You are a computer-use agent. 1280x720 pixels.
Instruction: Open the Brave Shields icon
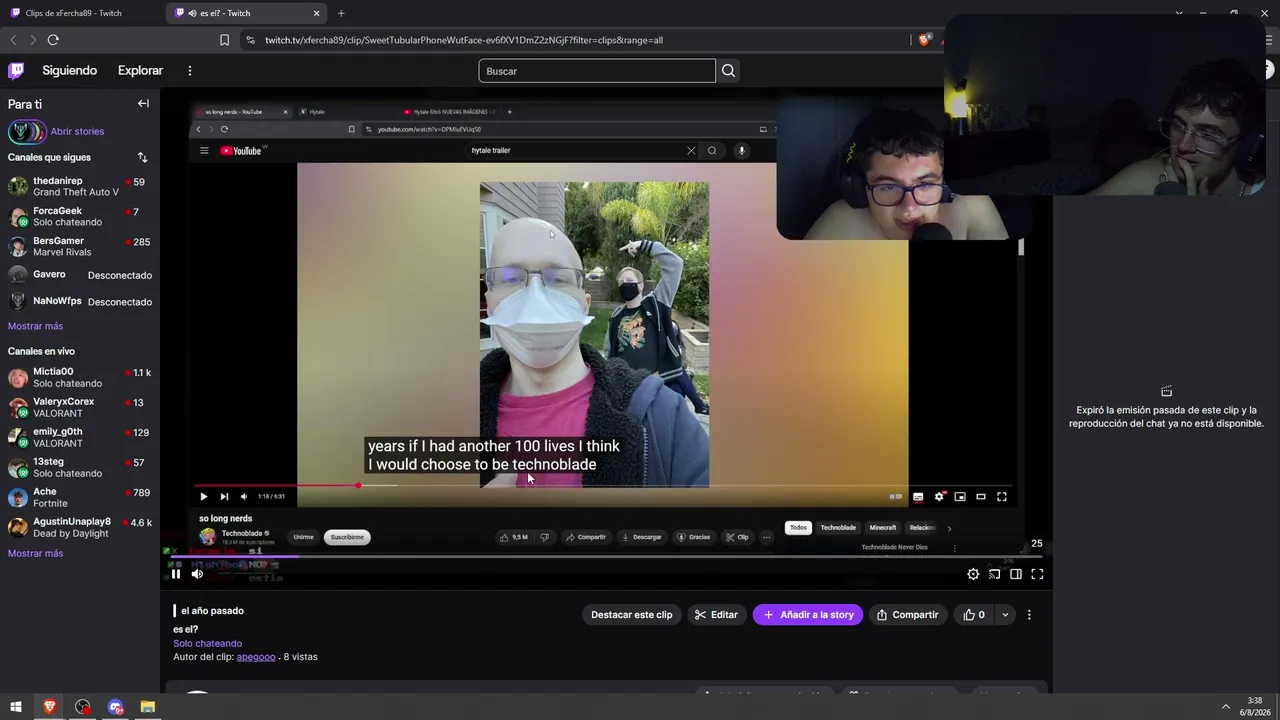point(924,40)
